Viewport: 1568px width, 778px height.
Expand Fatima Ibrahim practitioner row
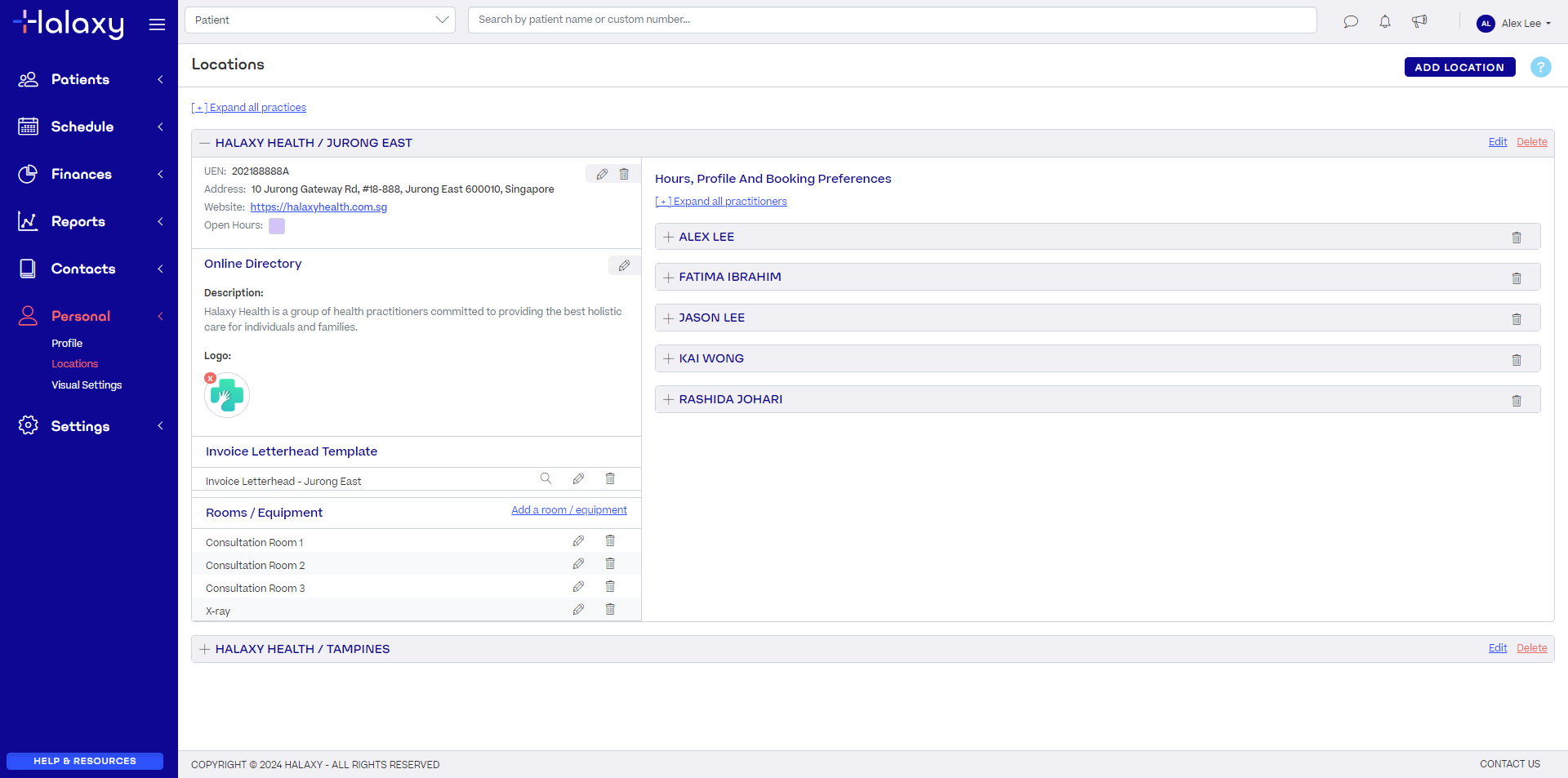tap(669, 278)
